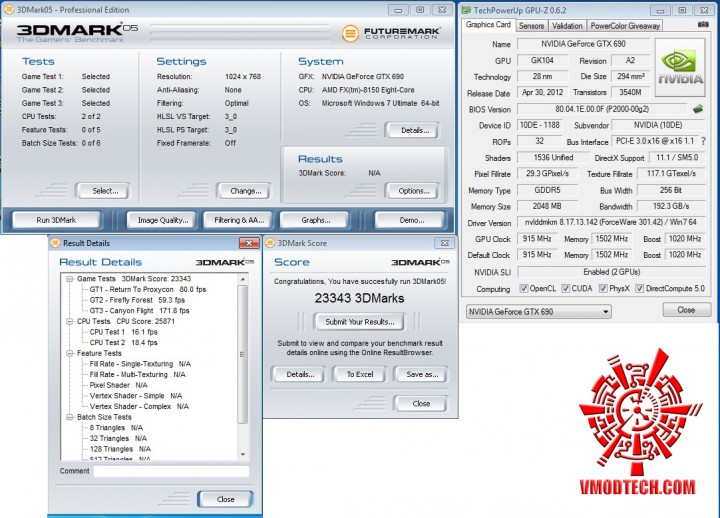The width and height of the screenshot is (720, 518).
Task: Click Result Details title bar icon
Action: point(55,243)
